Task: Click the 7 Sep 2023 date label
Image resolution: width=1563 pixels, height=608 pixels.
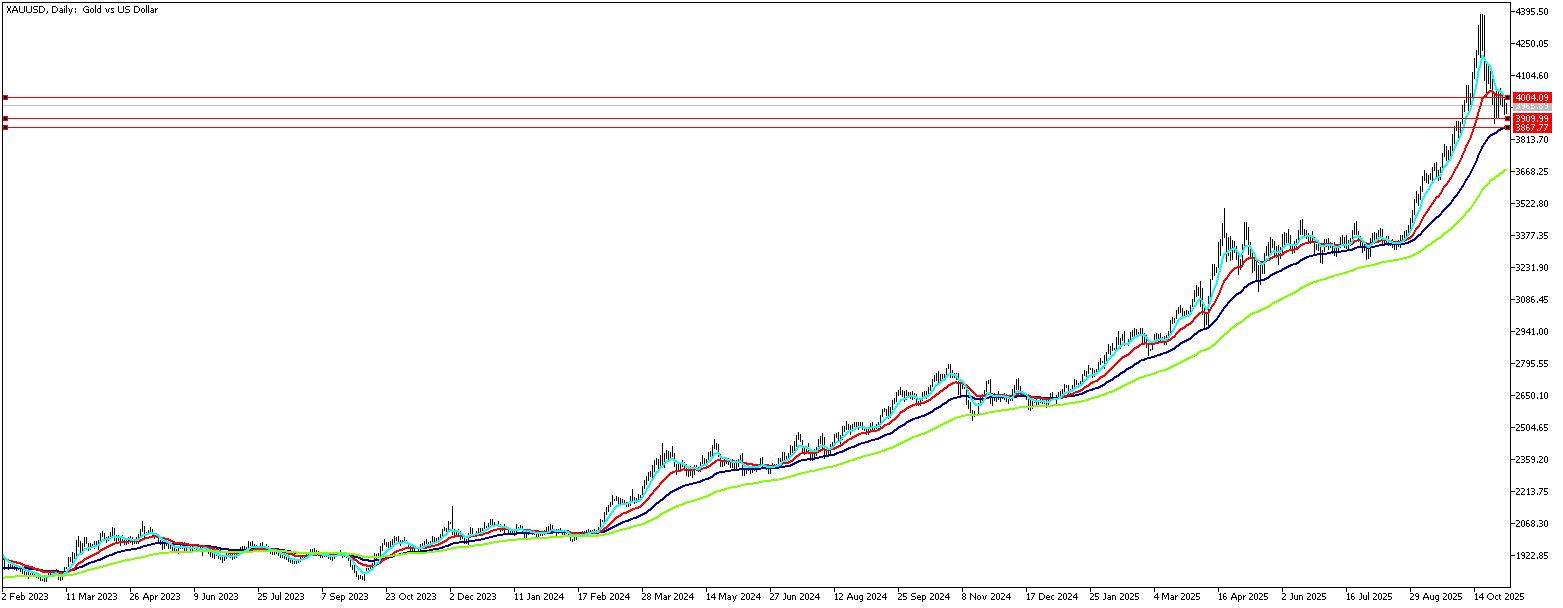Action: point(345,596)
